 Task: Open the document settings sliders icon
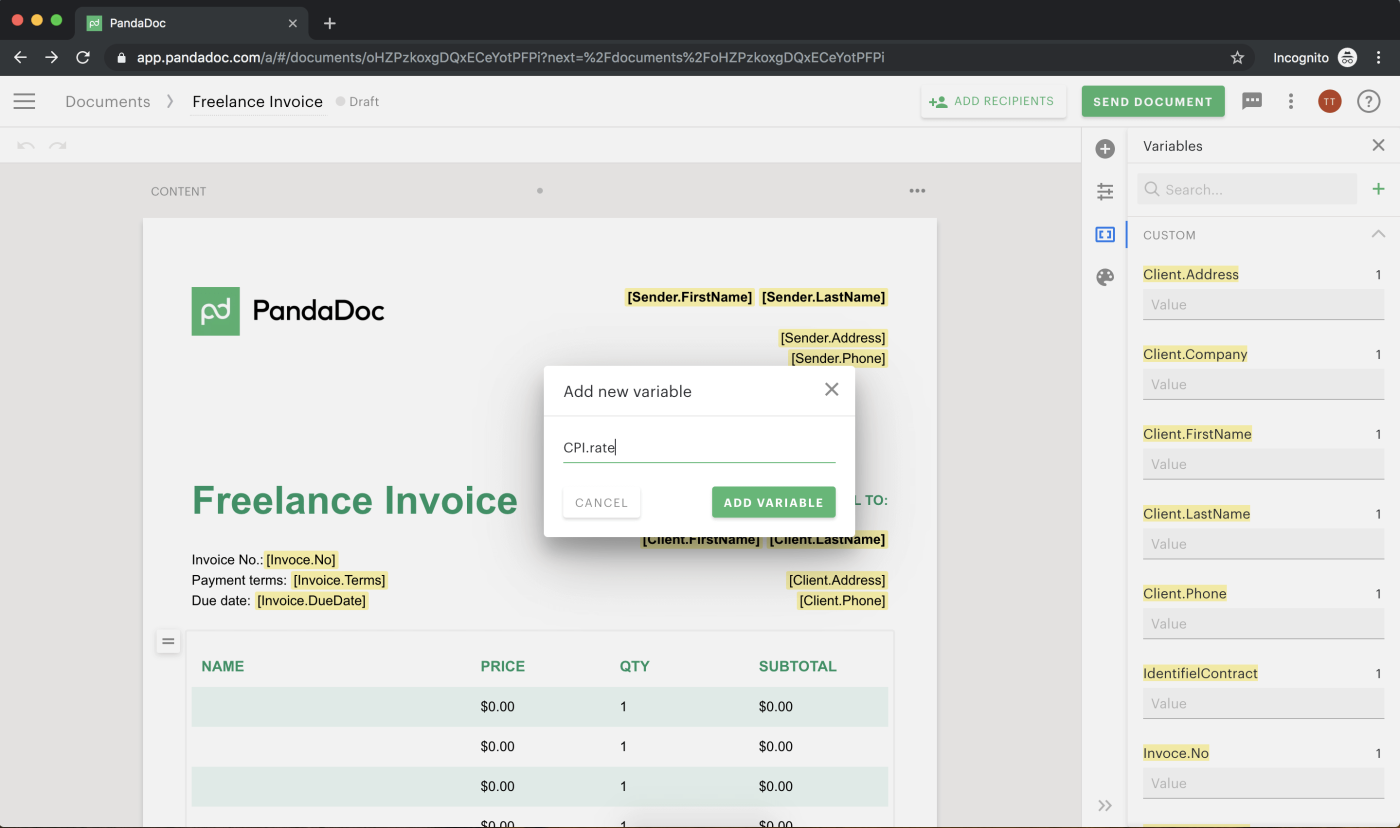coord(1105,191)
